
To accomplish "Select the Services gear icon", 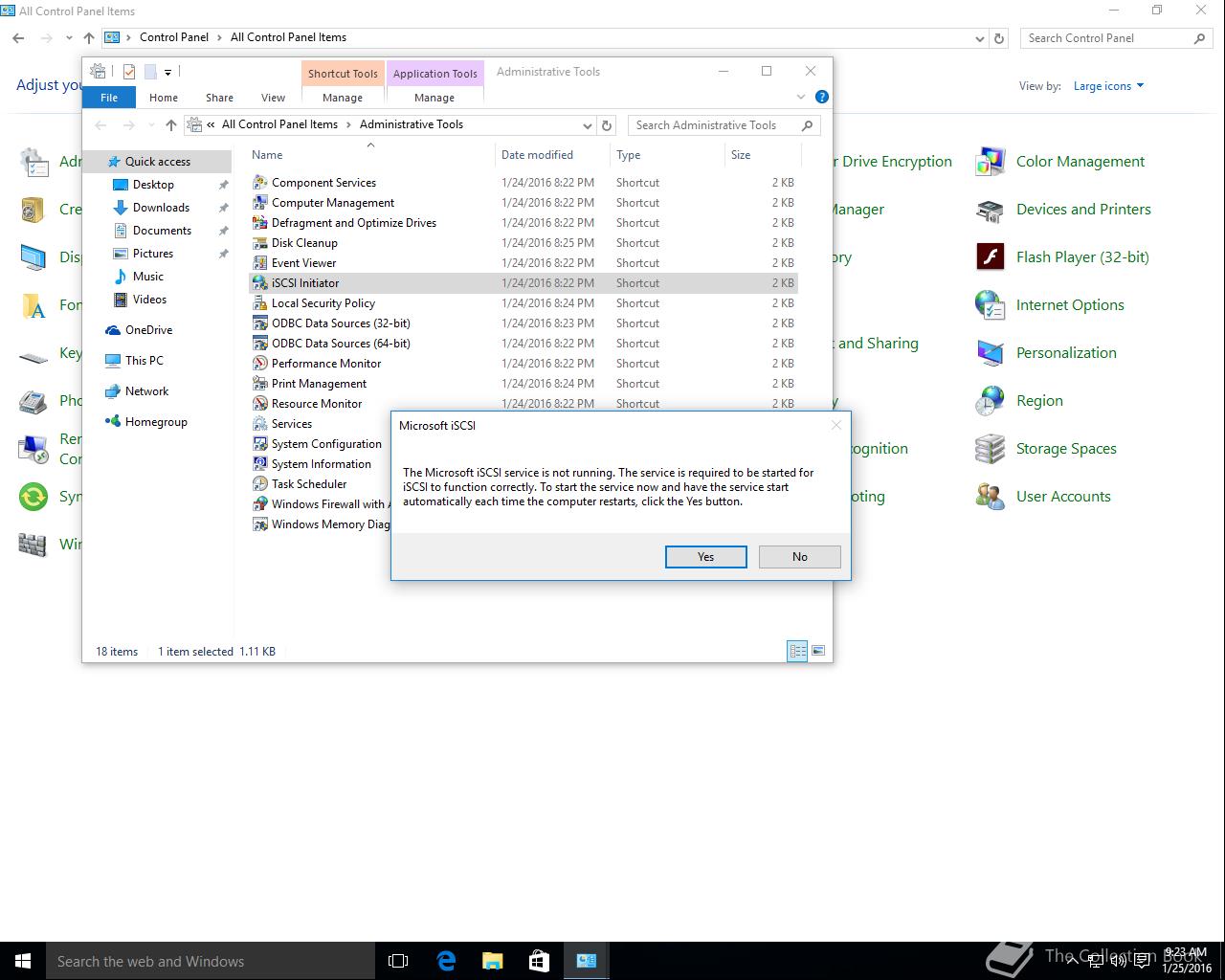I will pyautogui.click(x=259, y=423).
